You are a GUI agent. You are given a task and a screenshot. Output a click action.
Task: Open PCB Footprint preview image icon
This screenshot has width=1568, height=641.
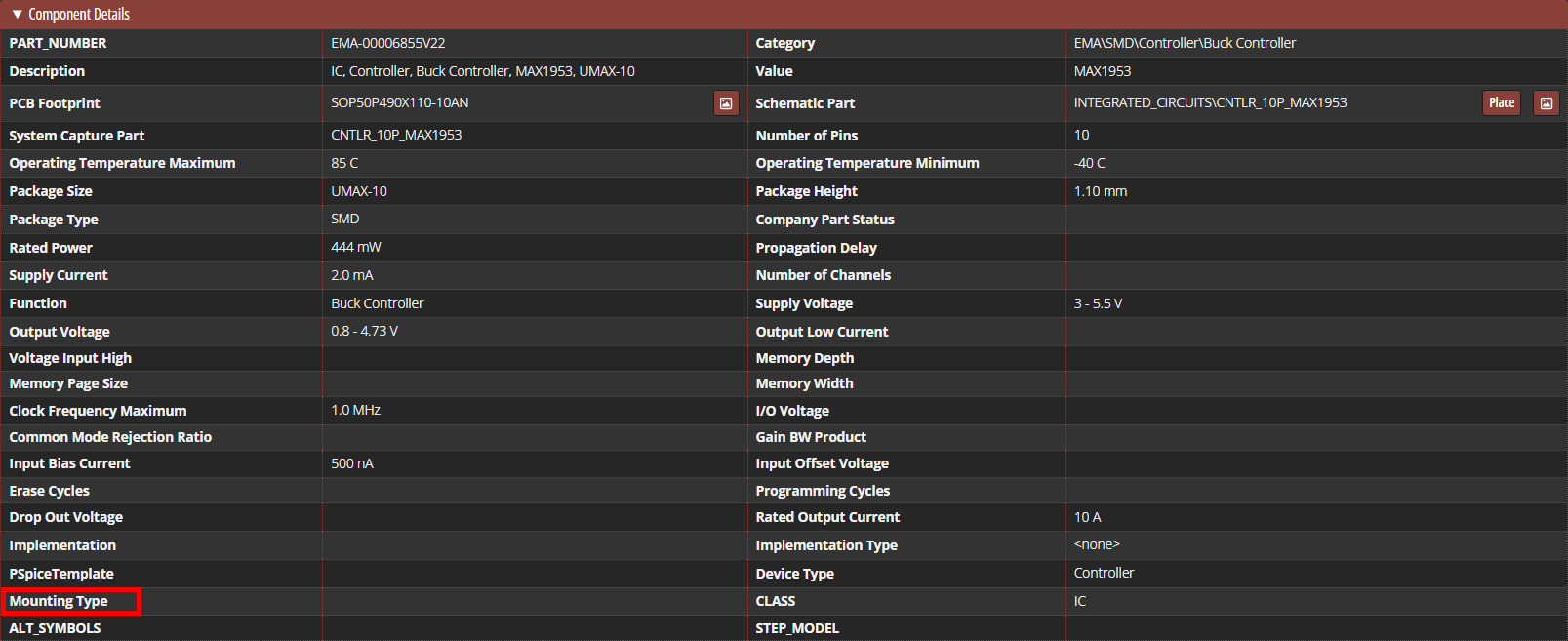(726, 102)
